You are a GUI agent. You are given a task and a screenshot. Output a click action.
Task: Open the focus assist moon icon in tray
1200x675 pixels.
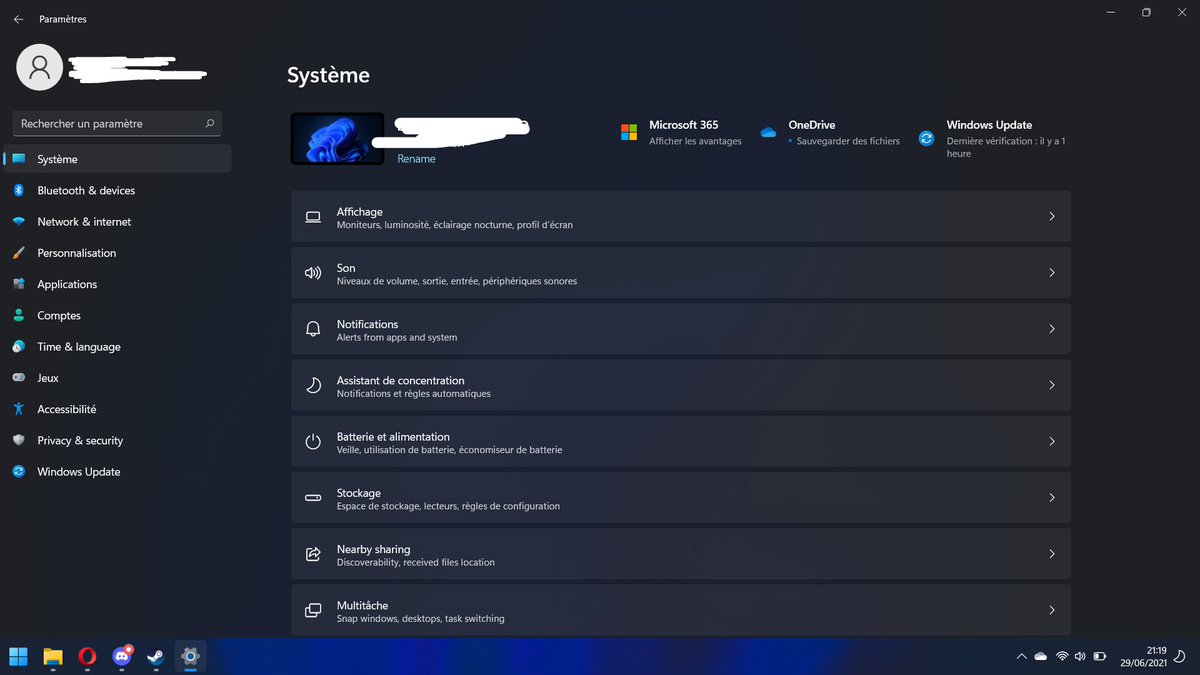tap(1179, 657)
